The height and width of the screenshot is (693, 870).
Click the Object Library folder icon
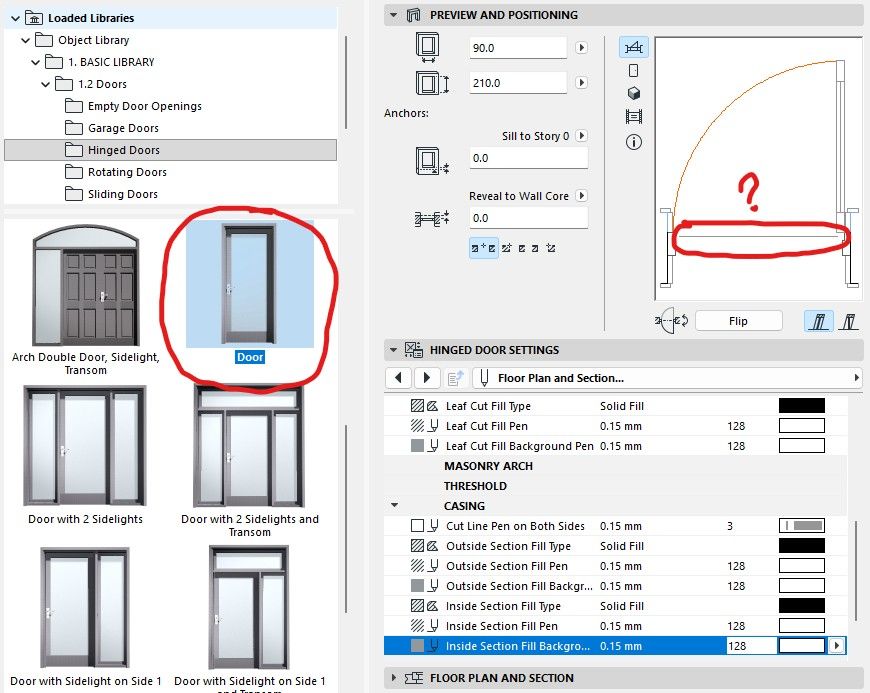pos(44,40)
